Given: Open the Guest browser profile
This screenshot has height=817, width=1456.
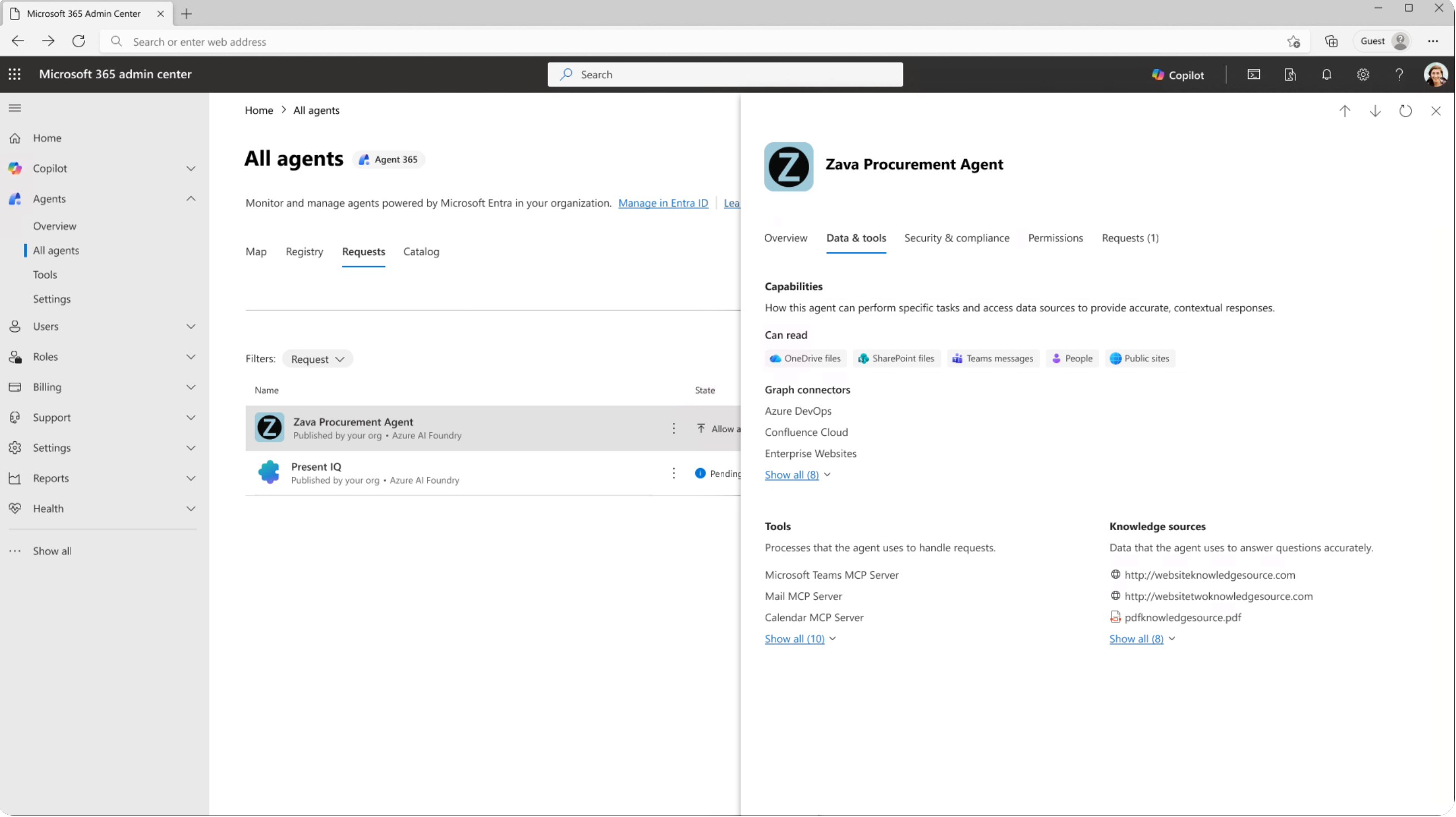Looking at the screenshot, I should [1383, 41].
